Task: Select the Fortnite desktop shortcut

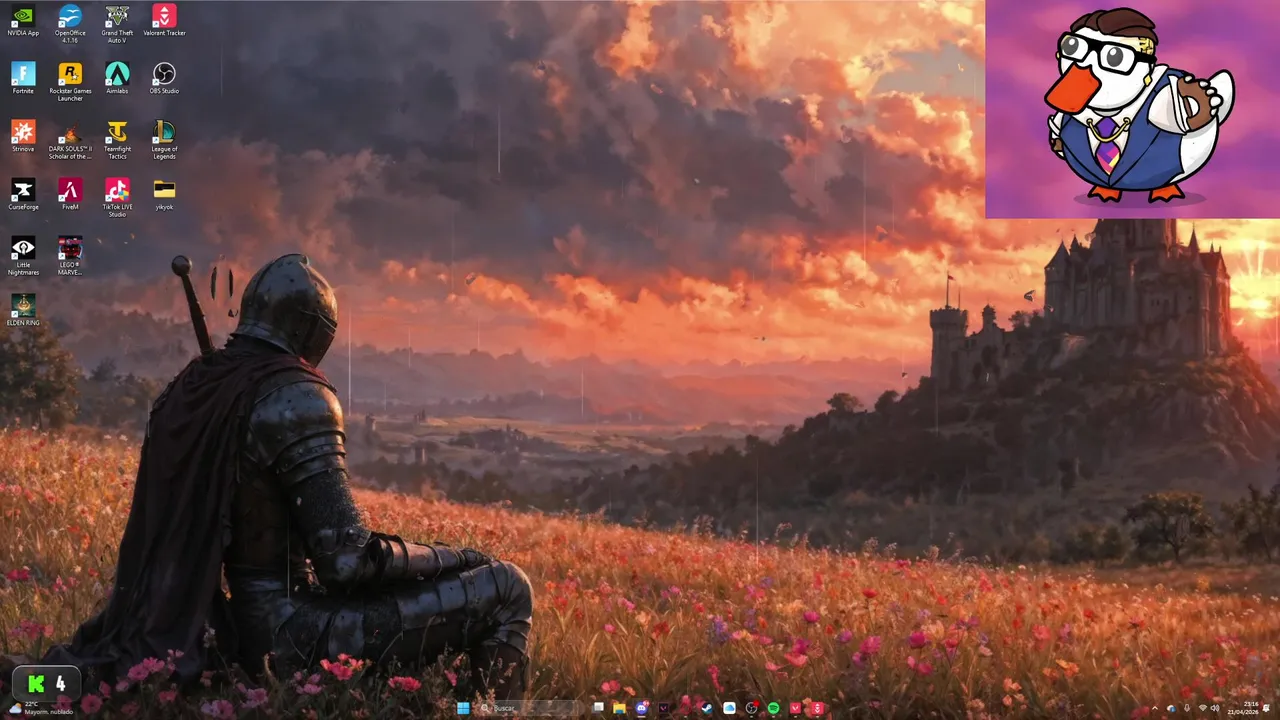Action: point(22,80)
